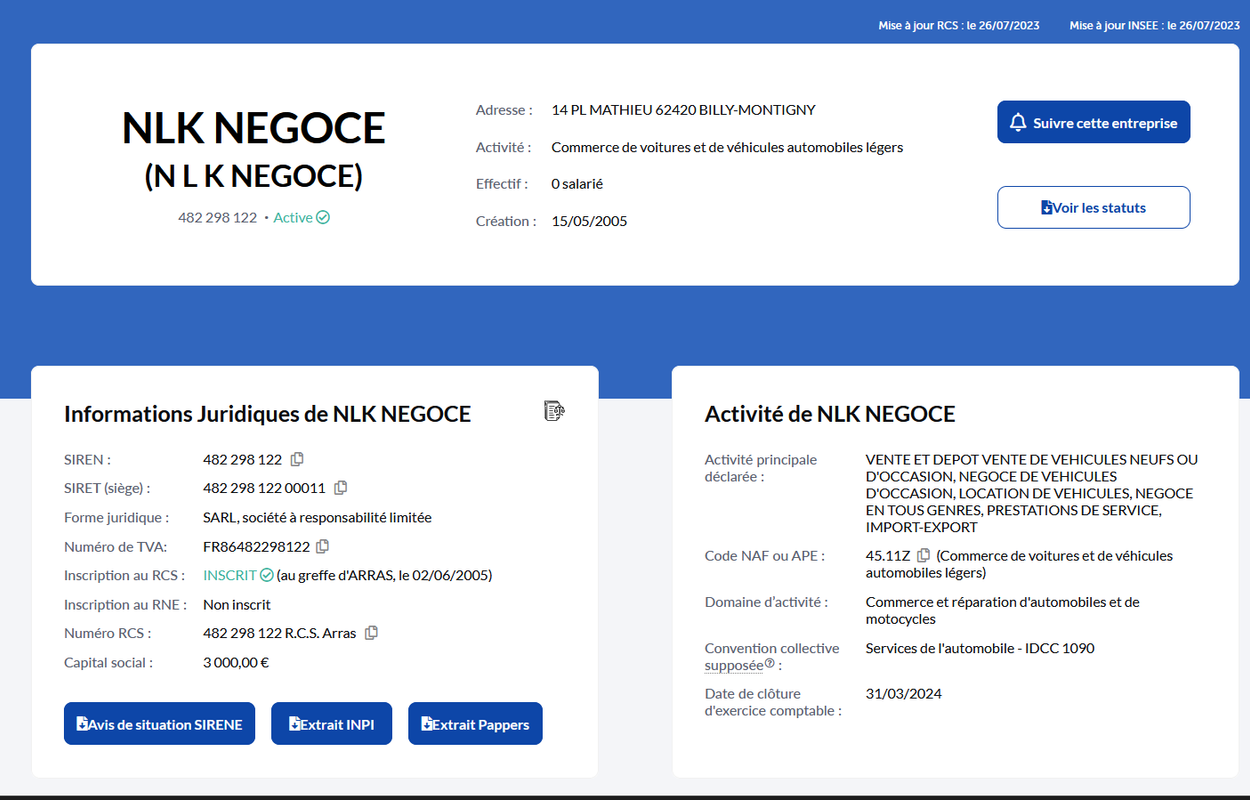Copy the Numéro RCS Arras value
The height and width of the screenshot is (800, 1250).
coord(371,632)
